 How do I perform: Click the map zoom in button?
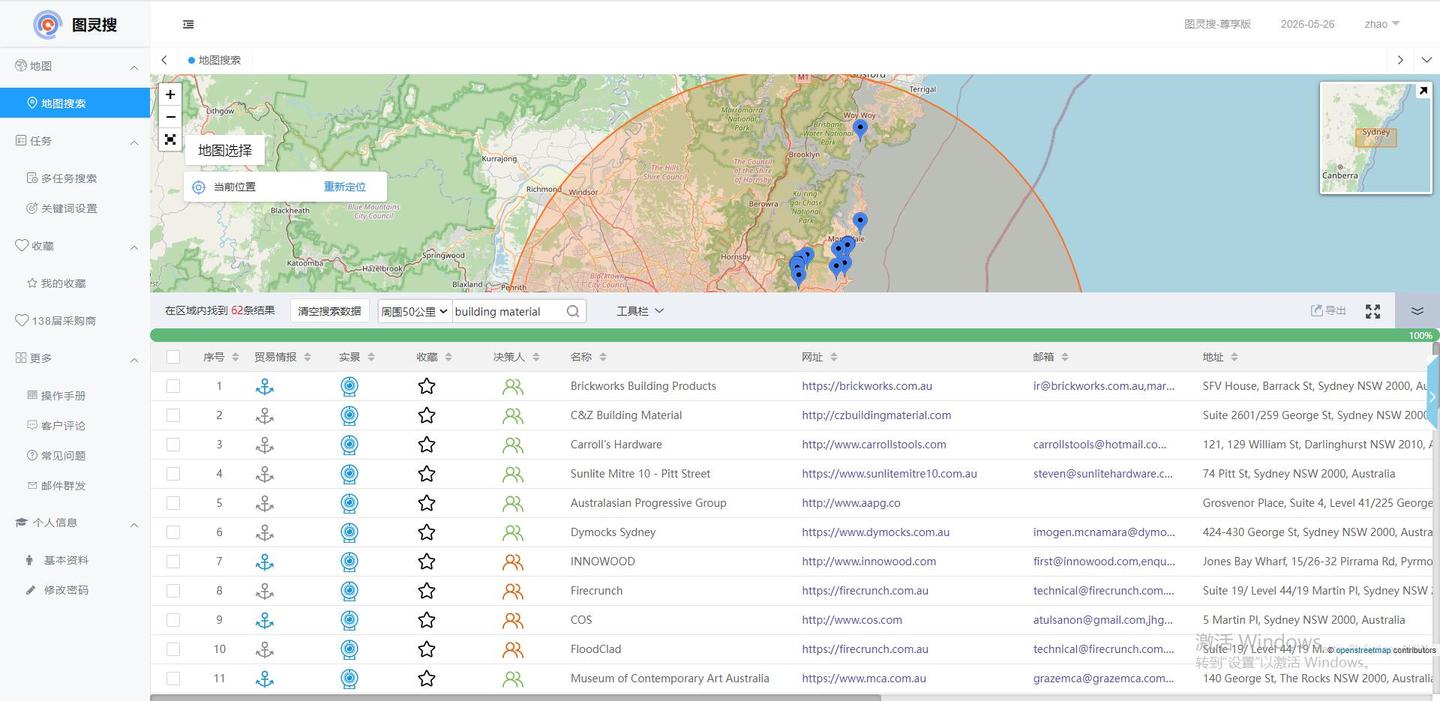[x=170, y=94]
